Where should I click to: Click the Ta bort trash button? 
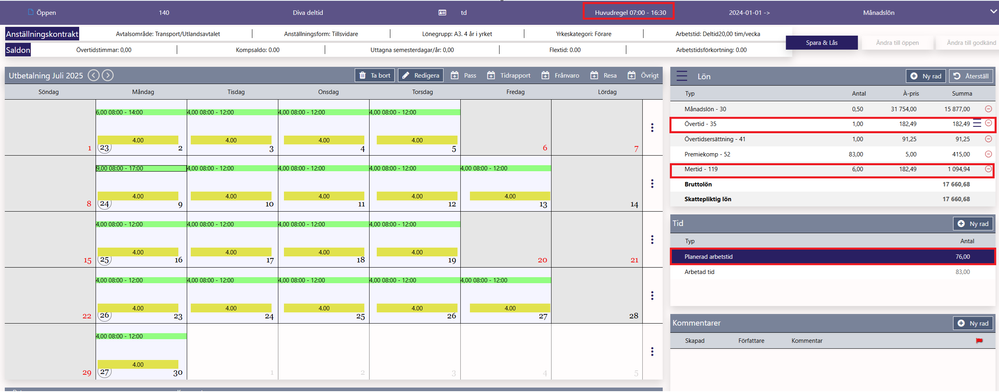[x=375, y=75]
